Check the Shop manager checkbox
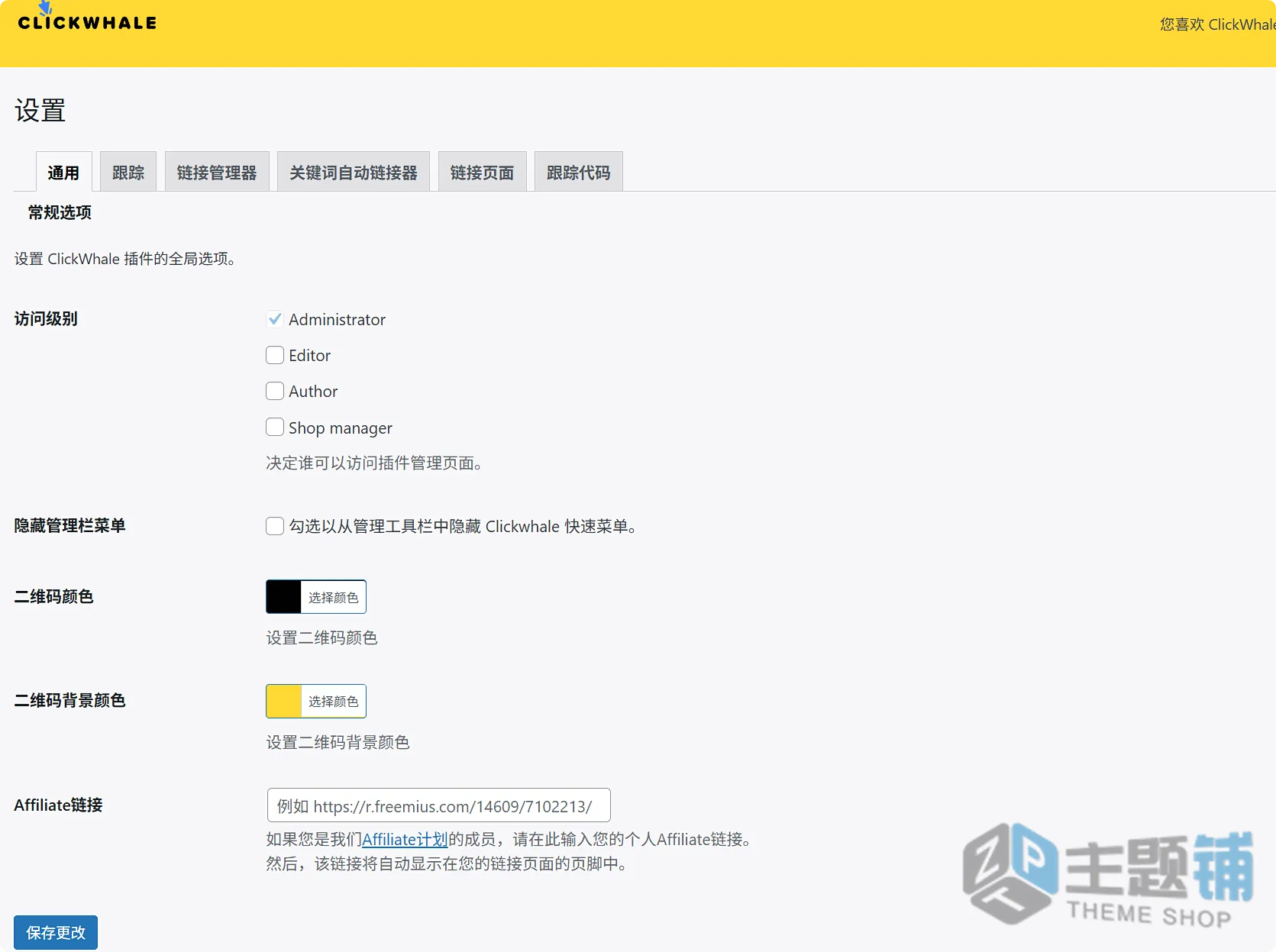 click(x=275, y=427)
